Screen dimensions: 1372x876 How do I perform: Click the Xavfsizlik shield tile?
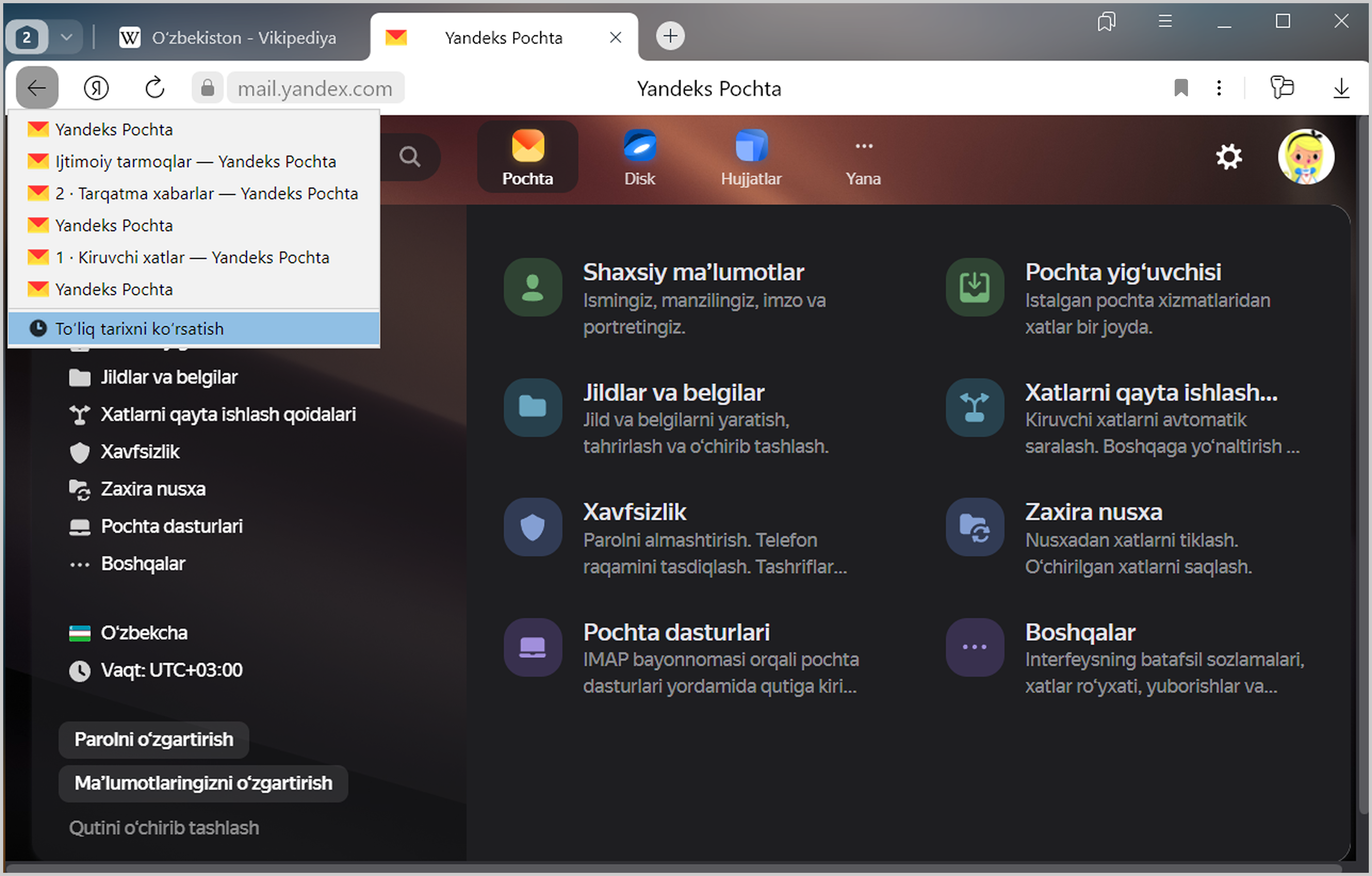tap(532, 527)
